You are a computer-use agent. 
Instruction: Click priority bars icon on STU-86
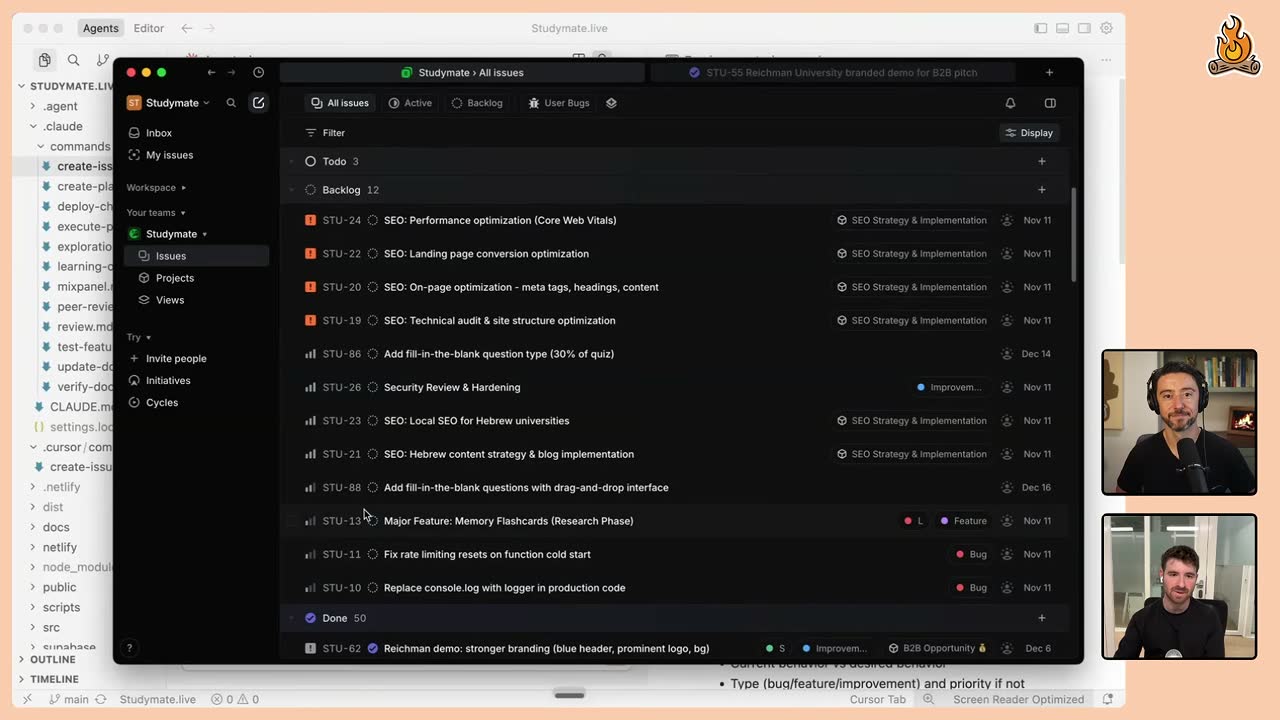click(310, 354)
